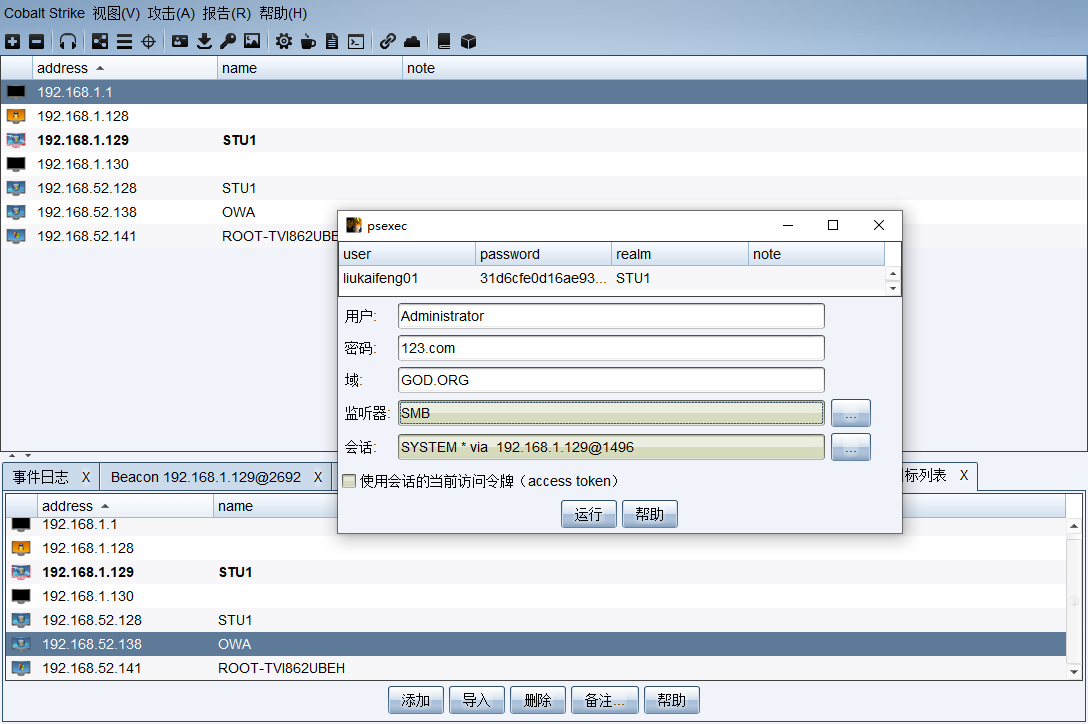Click credentials table scroll up arrow in psexec
The height and width of the screenshot is (724, 1088).
[x=893, y=273]
